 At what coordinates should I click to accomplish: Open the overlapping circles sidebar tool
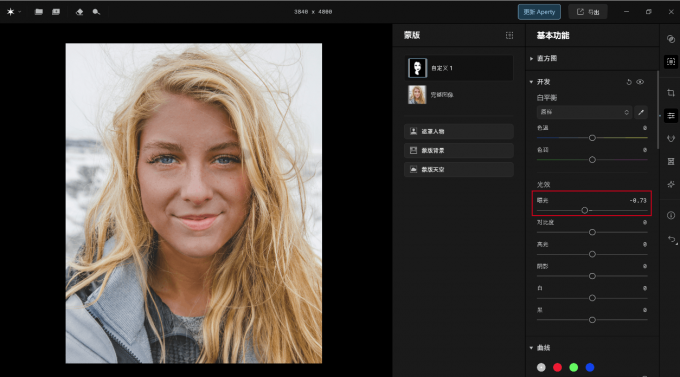pyautogui.click(x=671, y=39)
